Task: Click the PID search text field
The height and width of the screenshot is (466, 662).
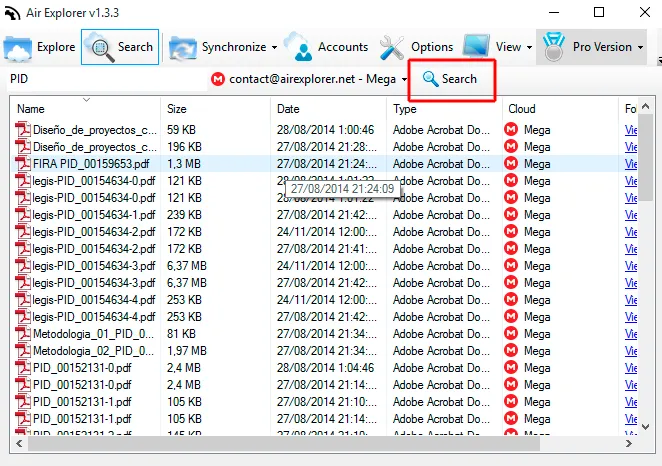Action: point(107,79)
